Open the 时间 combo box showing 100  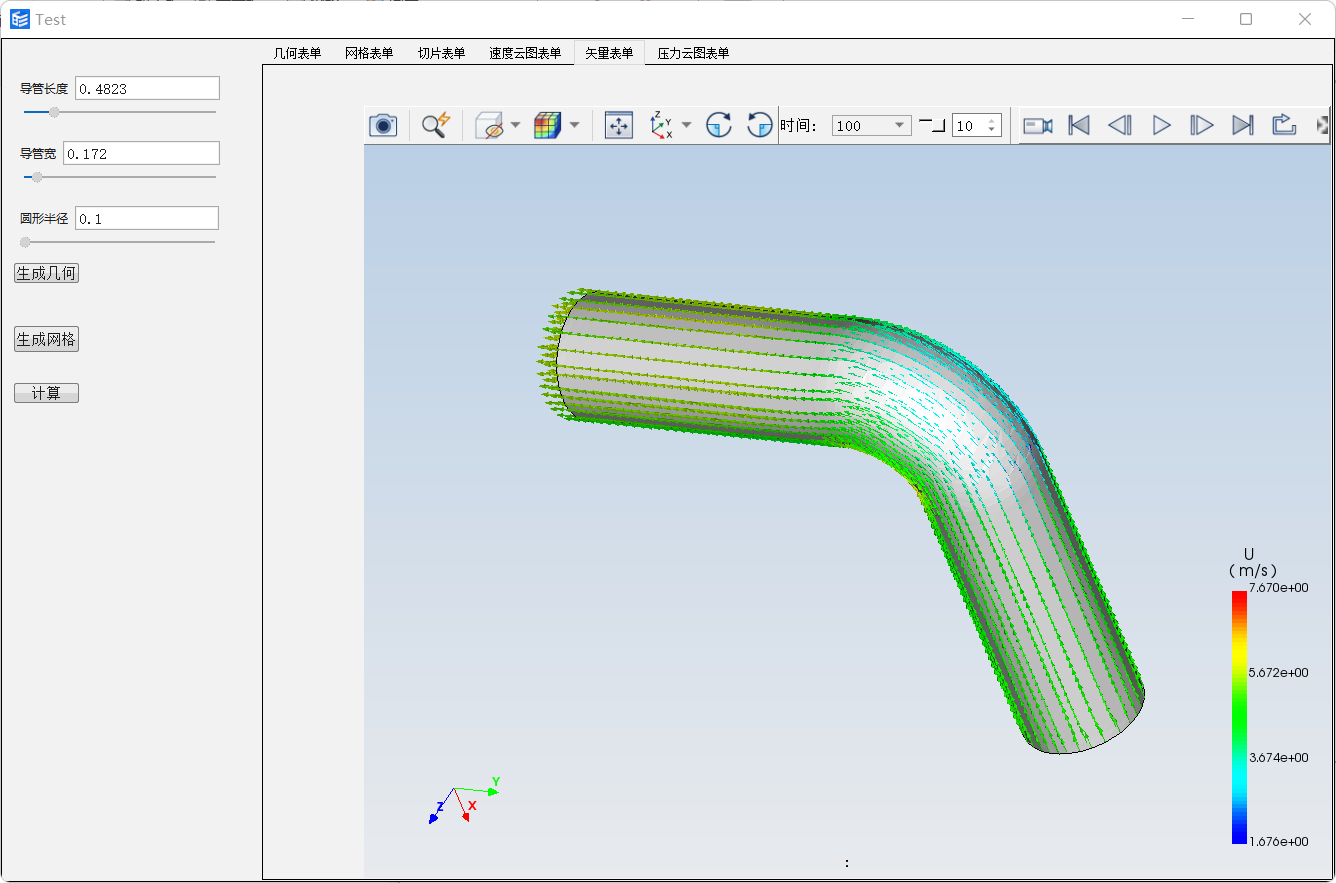[871, 125]
